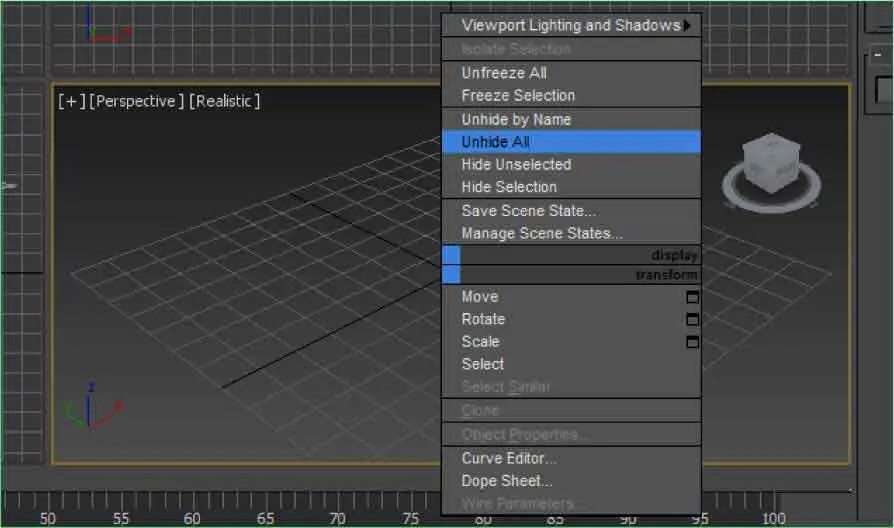Open the [+] viewport general menu
Viewport: 894px width, 528px height.
[x=72, y=101]
